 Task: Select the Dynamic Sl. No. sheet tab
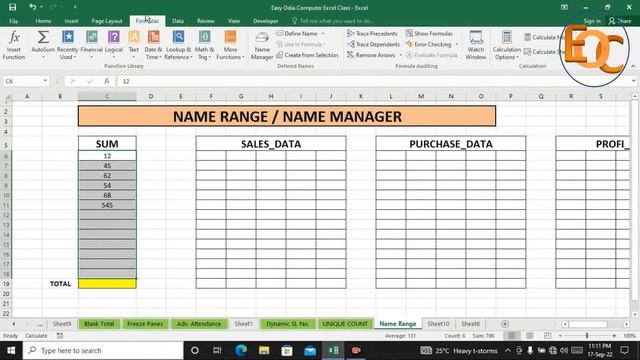click(287, 324)
